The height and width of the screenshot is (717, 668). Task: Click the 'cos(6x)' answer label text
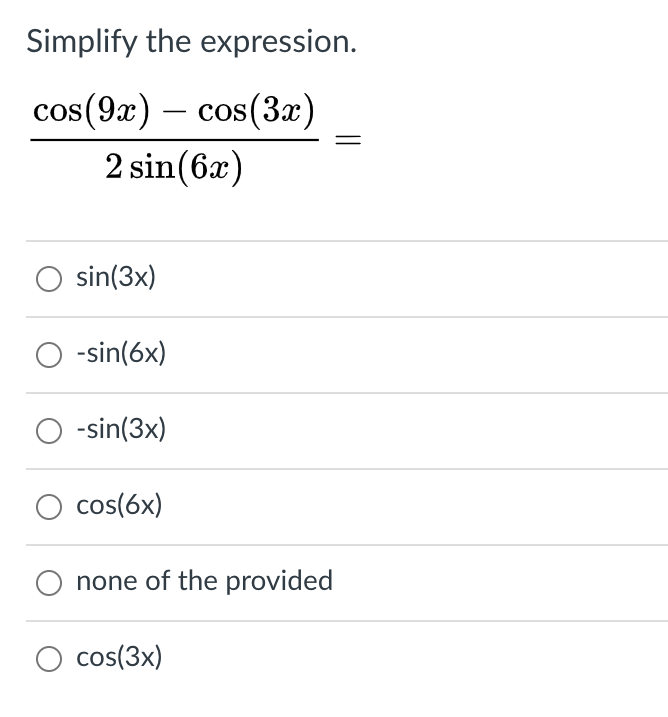click(x=119, y=505)
